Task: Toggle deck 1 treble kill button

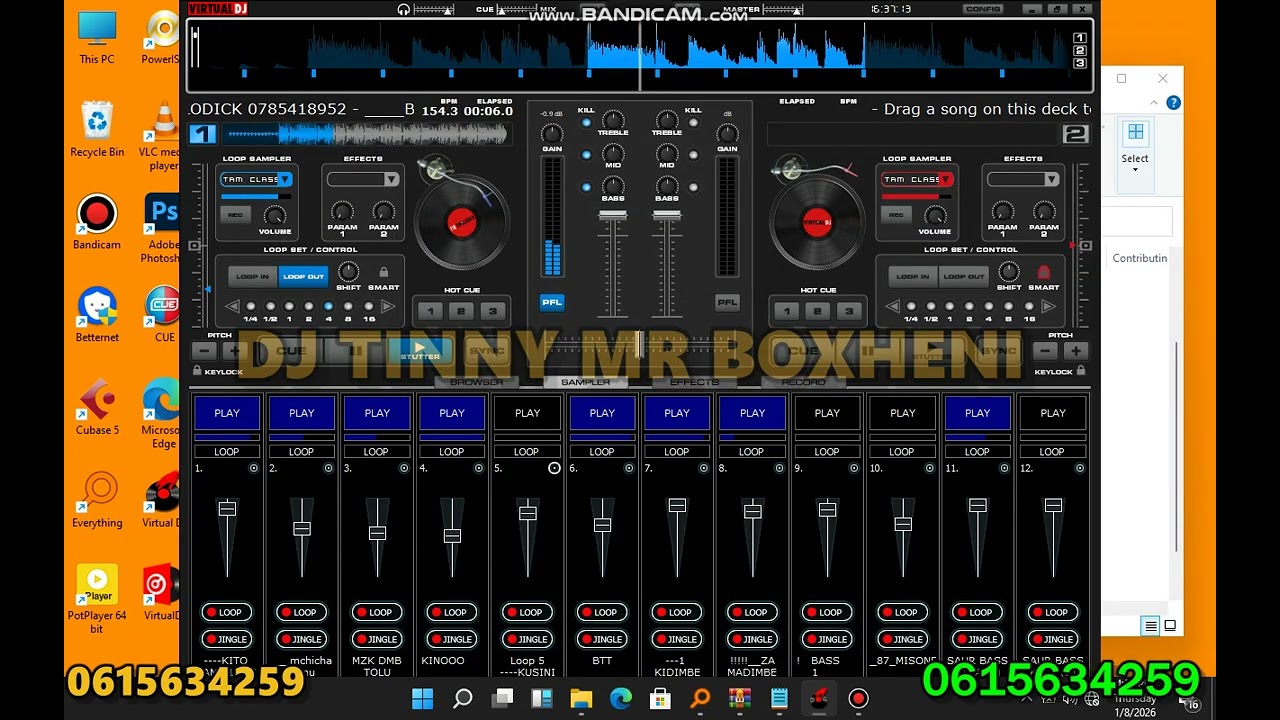Action: [586, 123]
